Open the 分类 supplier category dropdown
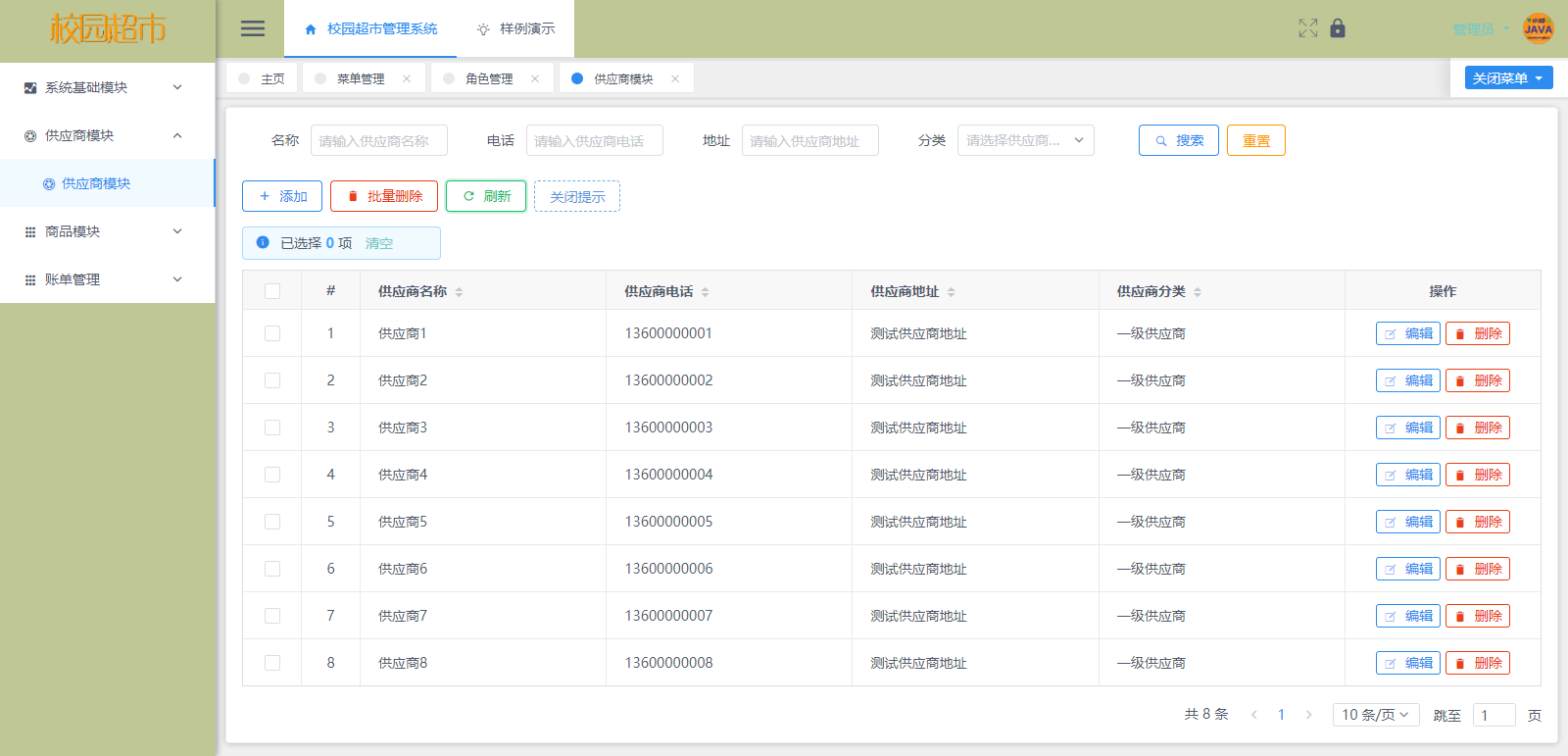 coord(1025,140)
